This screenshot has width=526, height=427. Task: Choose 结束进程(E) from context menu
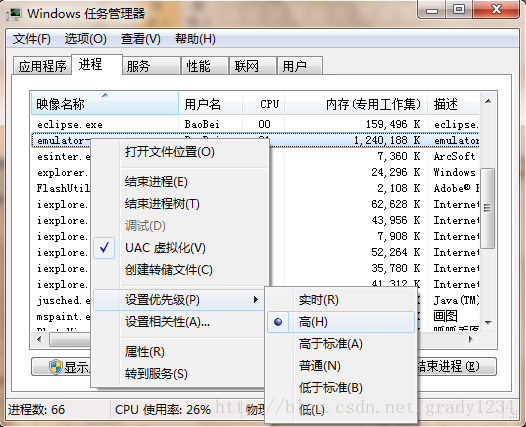tap(180, 182)
